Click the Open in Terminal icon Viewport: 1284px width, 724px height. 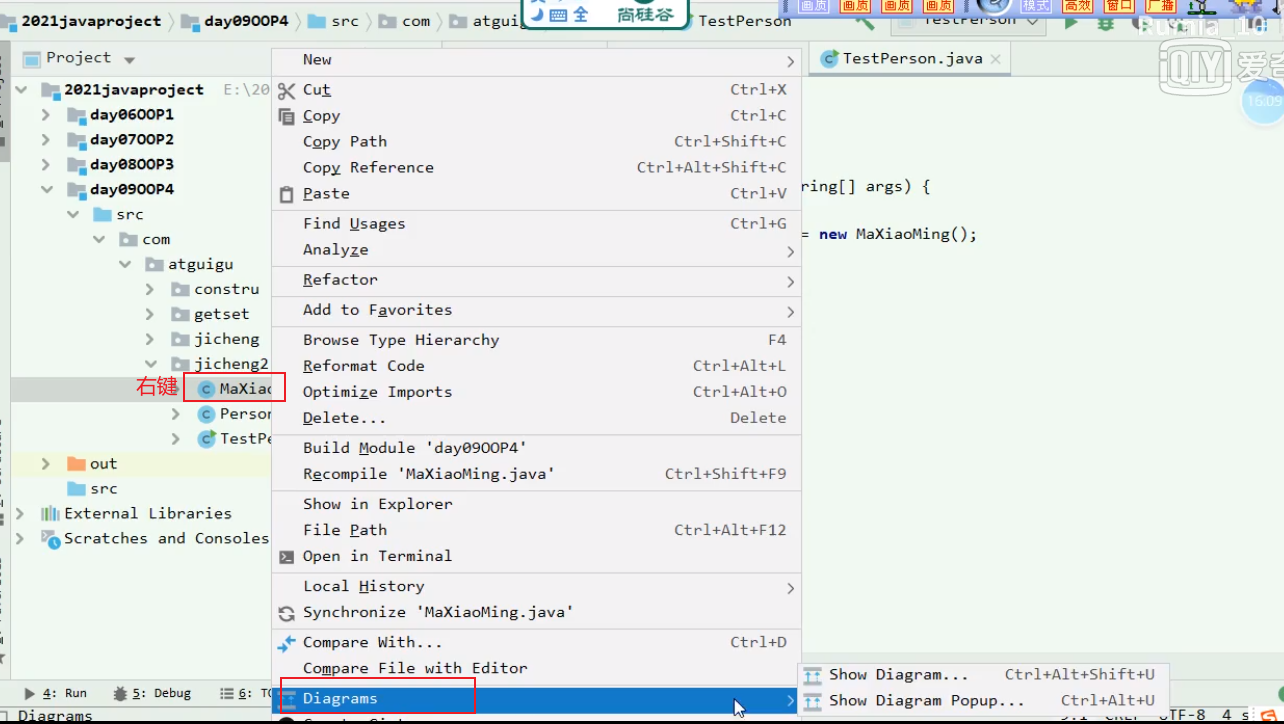pos(287,557)
